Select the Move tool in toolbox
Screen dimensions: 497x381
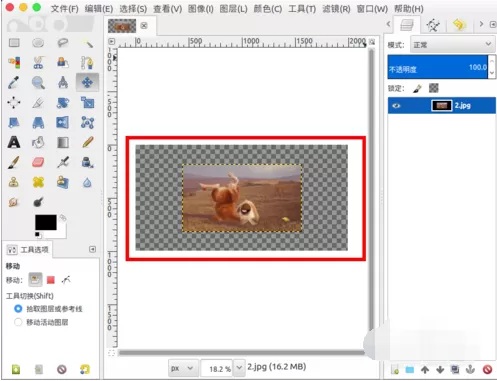point(87,82)
